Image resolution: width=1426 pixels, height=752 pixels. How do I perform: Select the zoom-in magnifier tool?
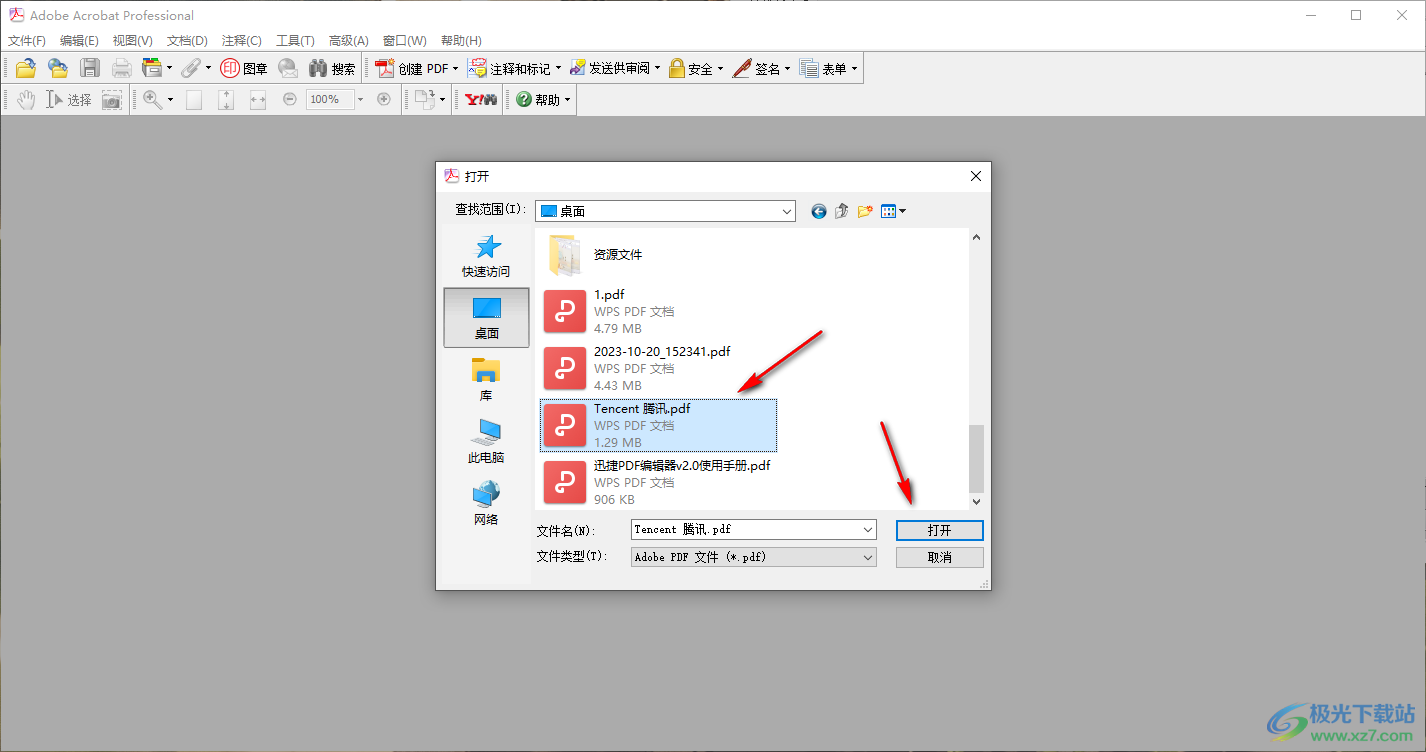click(153, 99)
